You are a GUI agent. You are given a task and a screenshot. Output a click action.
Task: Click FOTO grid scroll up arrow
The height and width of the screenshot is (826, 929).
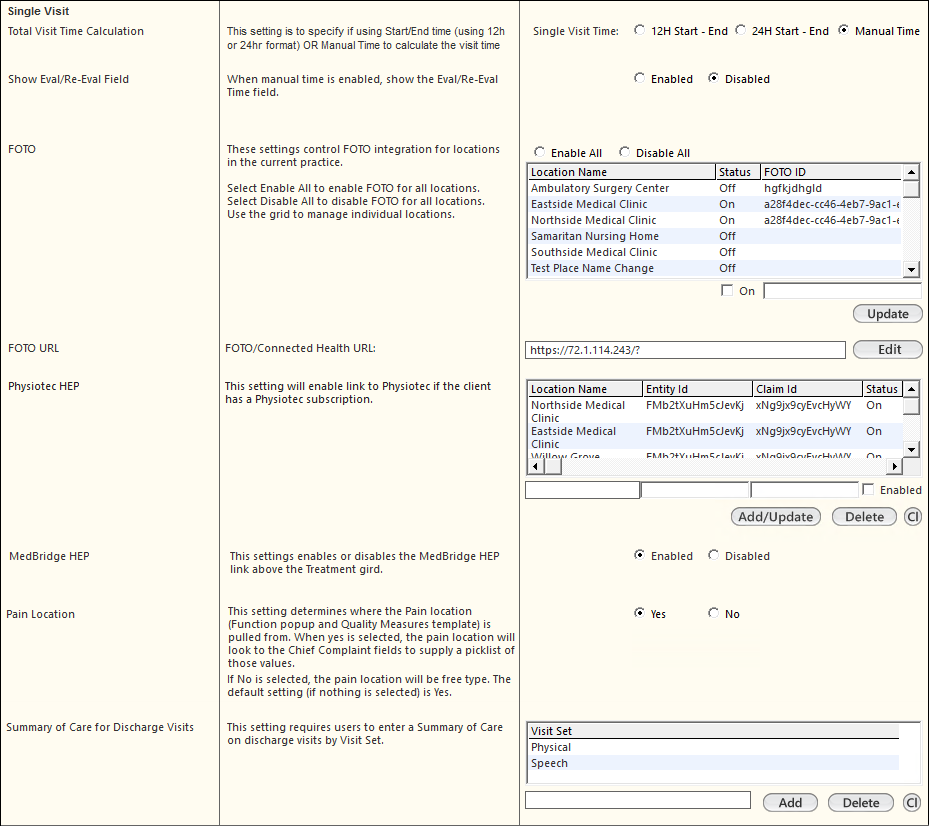tap(911, 172)
